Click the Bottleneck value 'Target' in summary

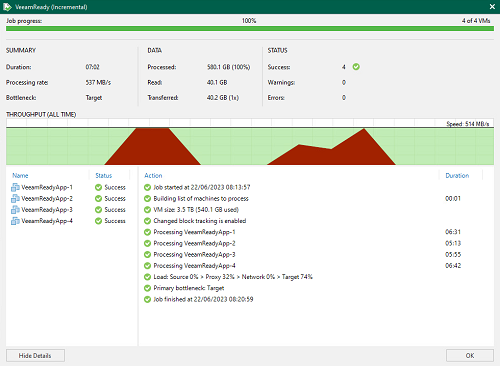(x=94, y=98)
